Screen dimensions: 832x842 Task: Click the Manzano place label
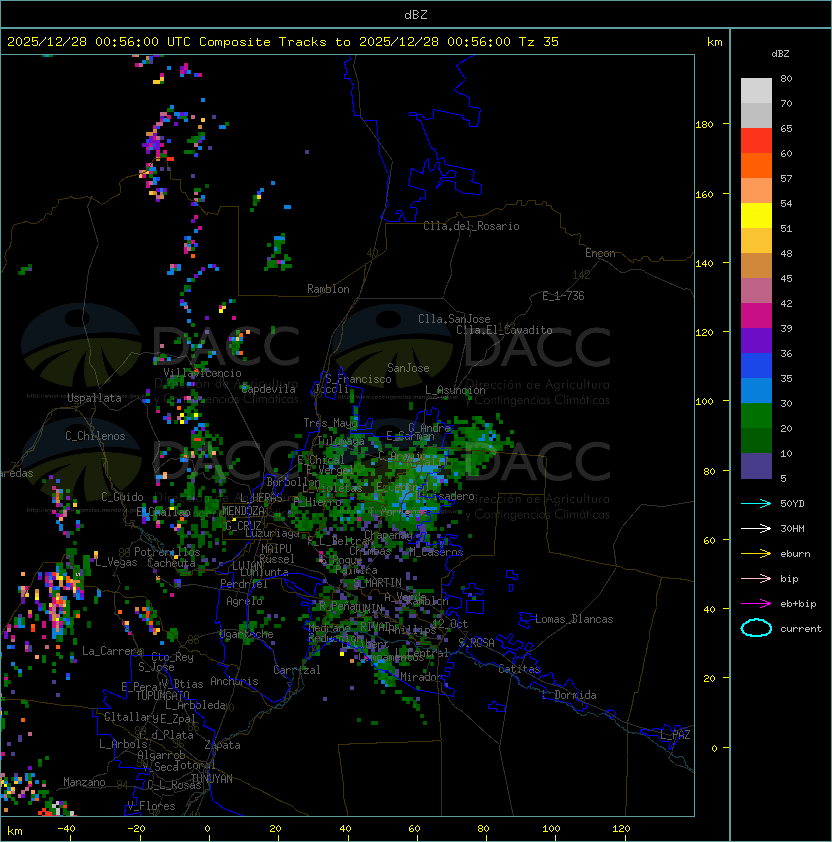[x=84, y=782]
